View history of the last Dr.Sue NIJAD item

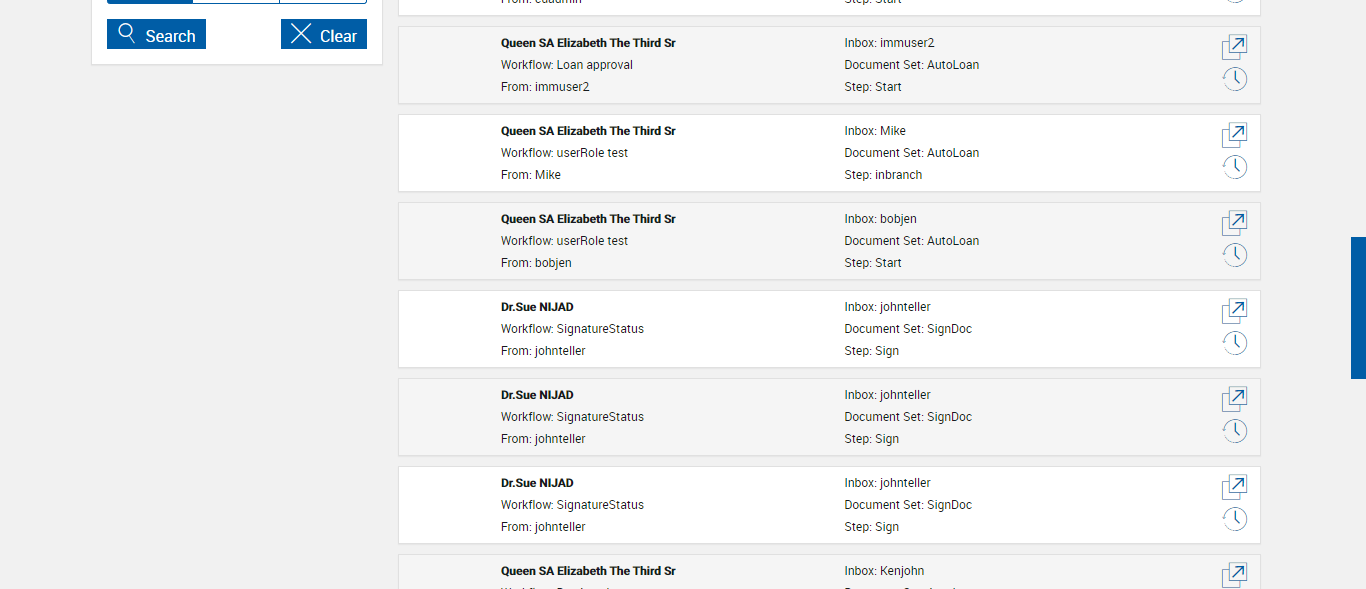pyautogui.click(x=1234, y=519)
